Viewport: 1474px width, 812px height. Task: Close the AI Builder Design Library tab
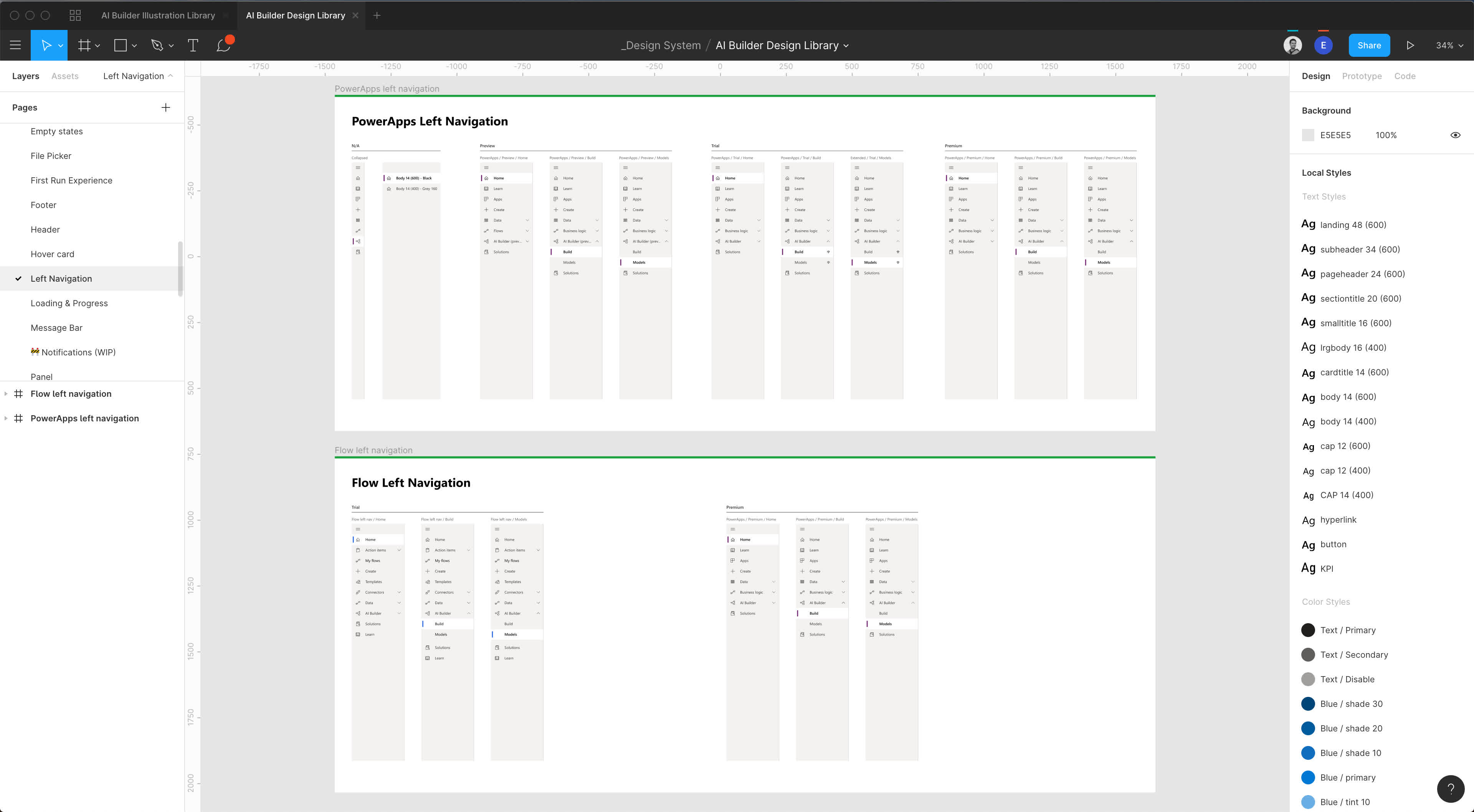(x=355, y=15)
